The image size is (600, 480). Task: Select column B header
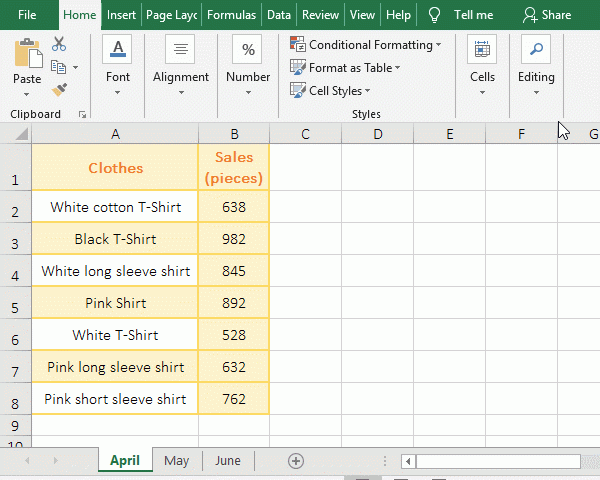234,134
